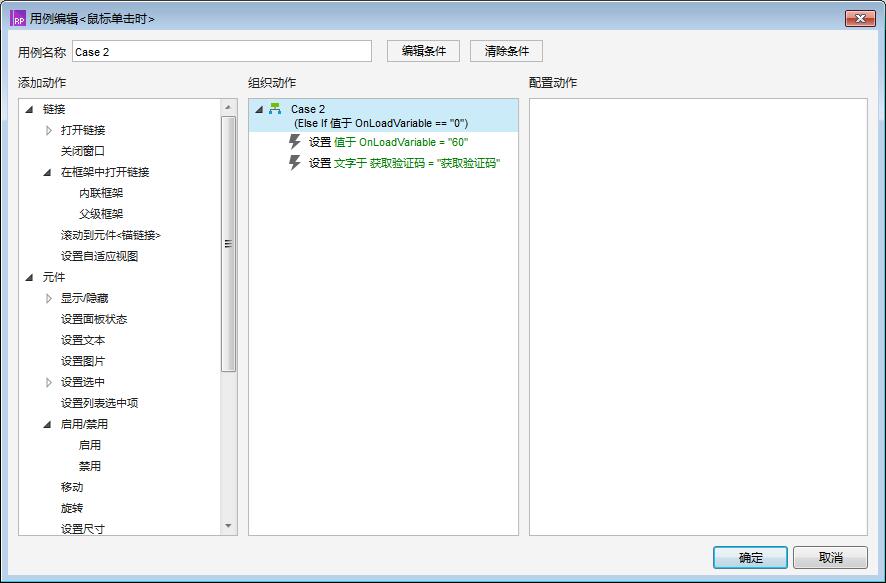
Task: Click the action list scrollbar thumb
Action: tap(228, 244)
